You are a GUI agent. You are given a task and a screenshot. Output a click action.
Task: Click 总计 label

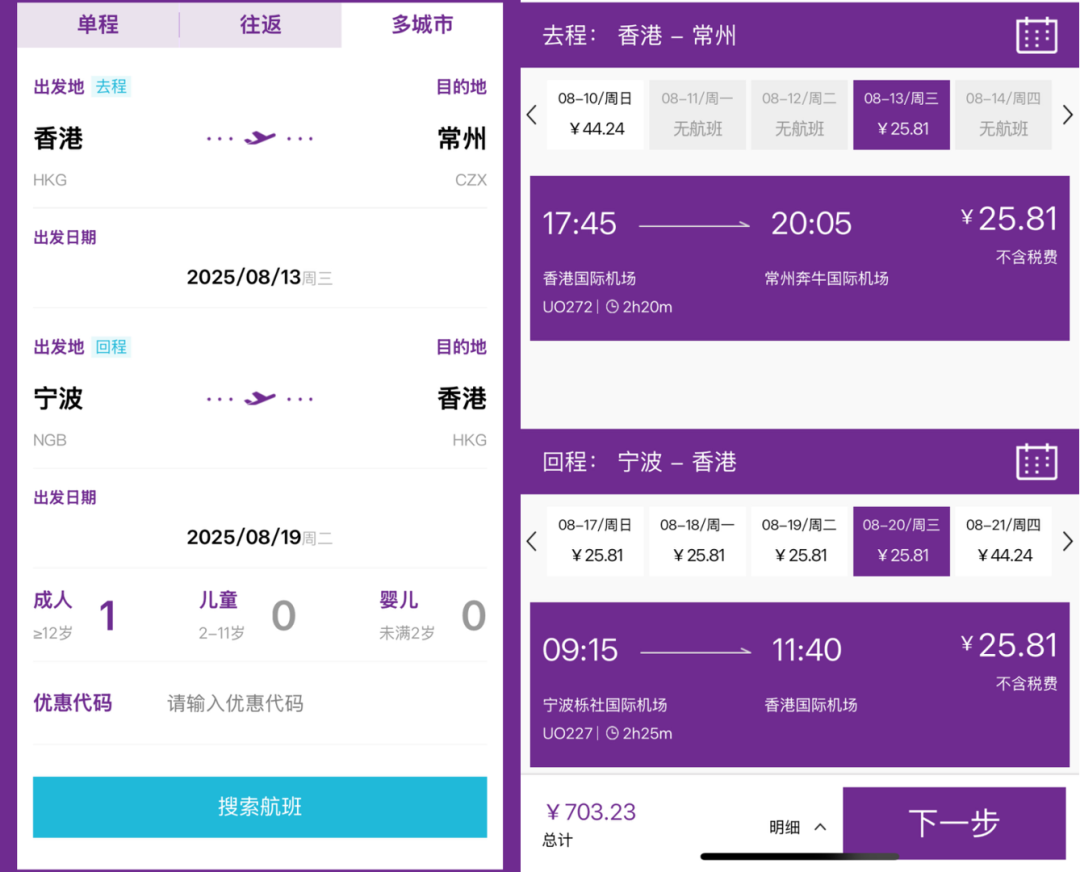[x=557, y=840]
